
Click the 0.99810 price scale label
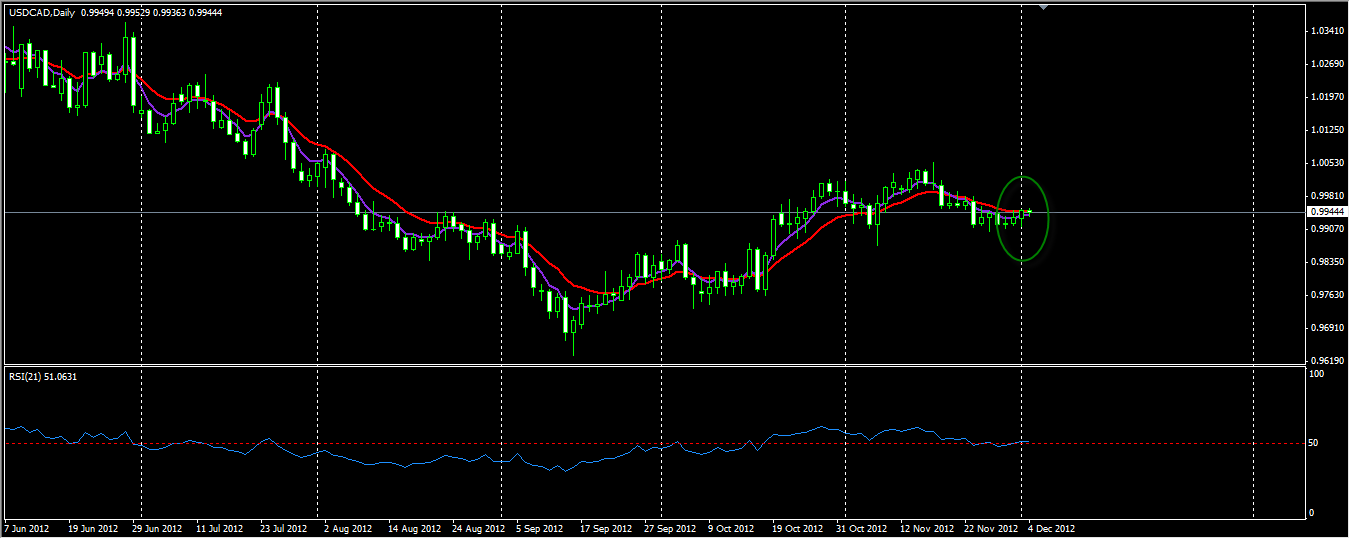point(1326,196)
